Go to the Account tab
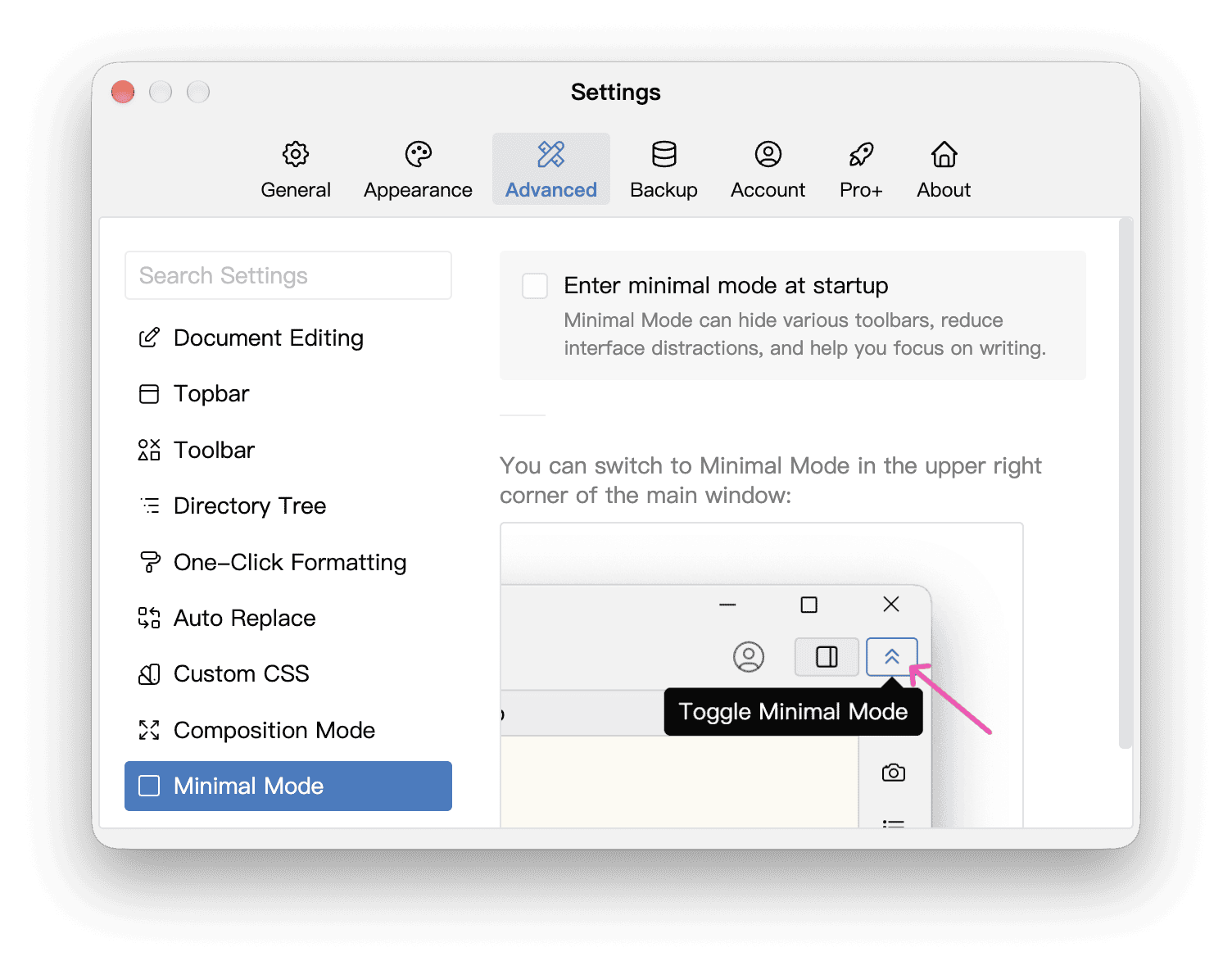This screenshot has width=1232, height=970. point(768,170)
